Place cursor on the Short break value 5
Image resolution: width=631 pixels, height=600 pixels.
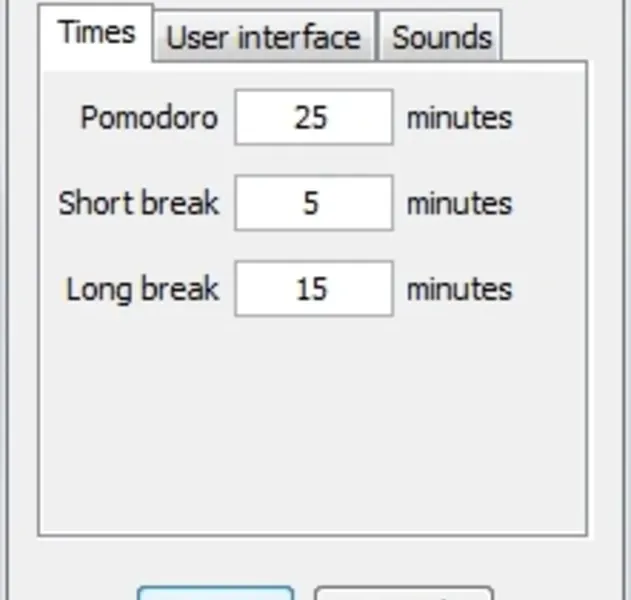click(311, 203)
